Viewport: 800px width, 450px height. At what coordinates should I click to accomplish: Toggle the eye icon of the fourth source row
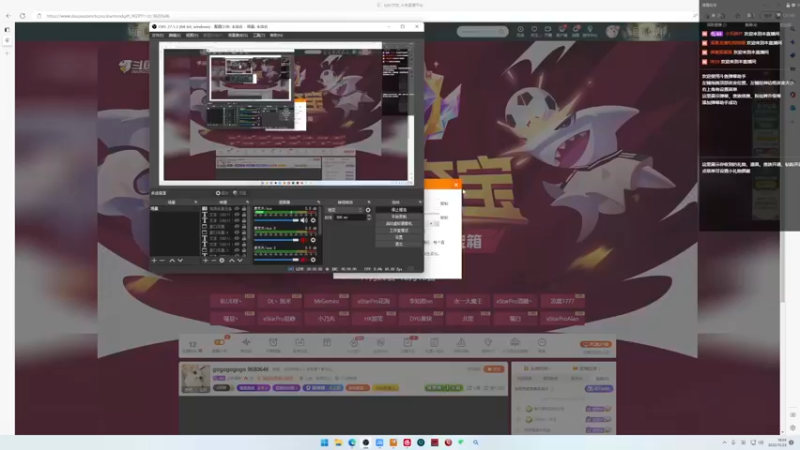point(237,226)
